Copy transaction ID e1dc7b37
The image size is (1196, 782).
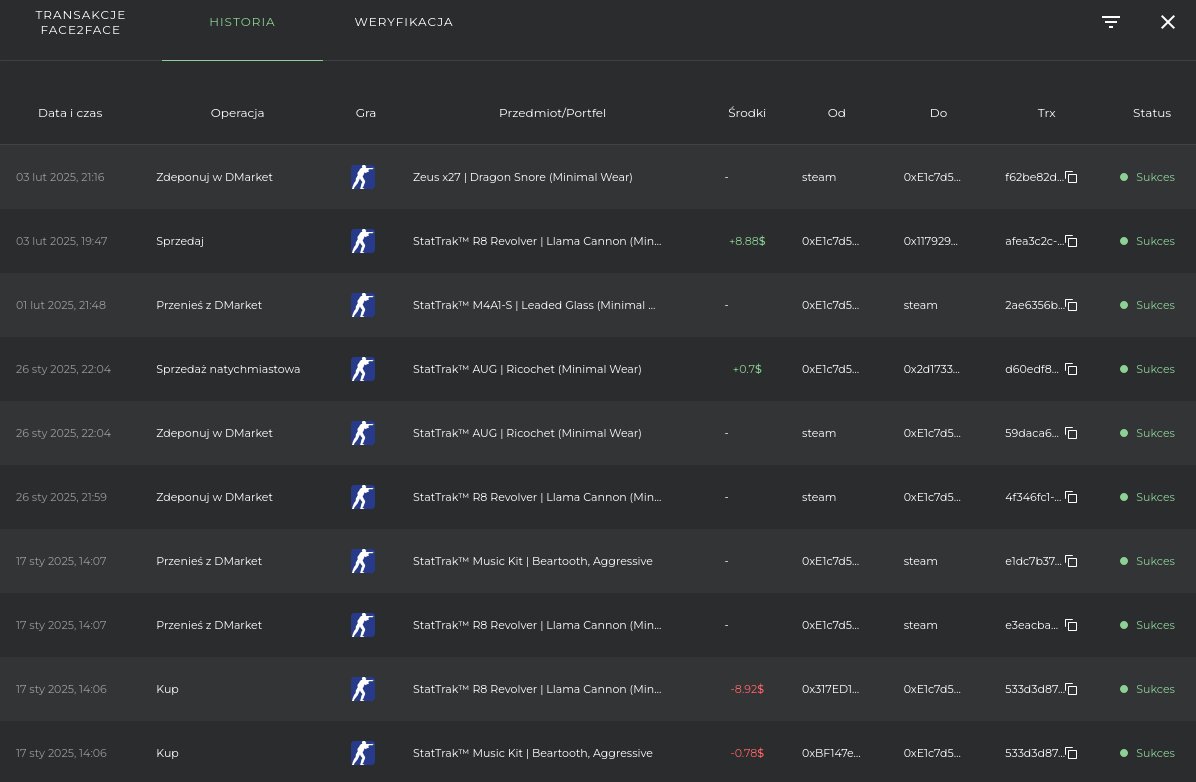pos(1072,562)
